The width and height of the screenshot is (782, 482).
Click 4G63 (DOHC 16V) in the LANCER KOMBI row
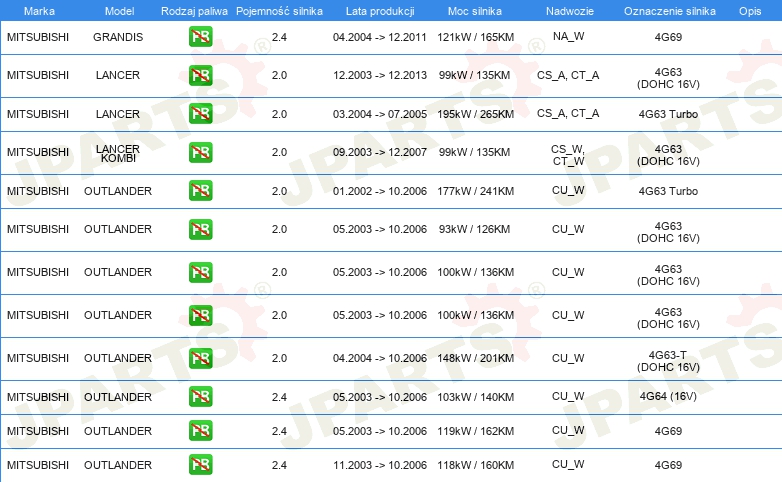[668, 155]
